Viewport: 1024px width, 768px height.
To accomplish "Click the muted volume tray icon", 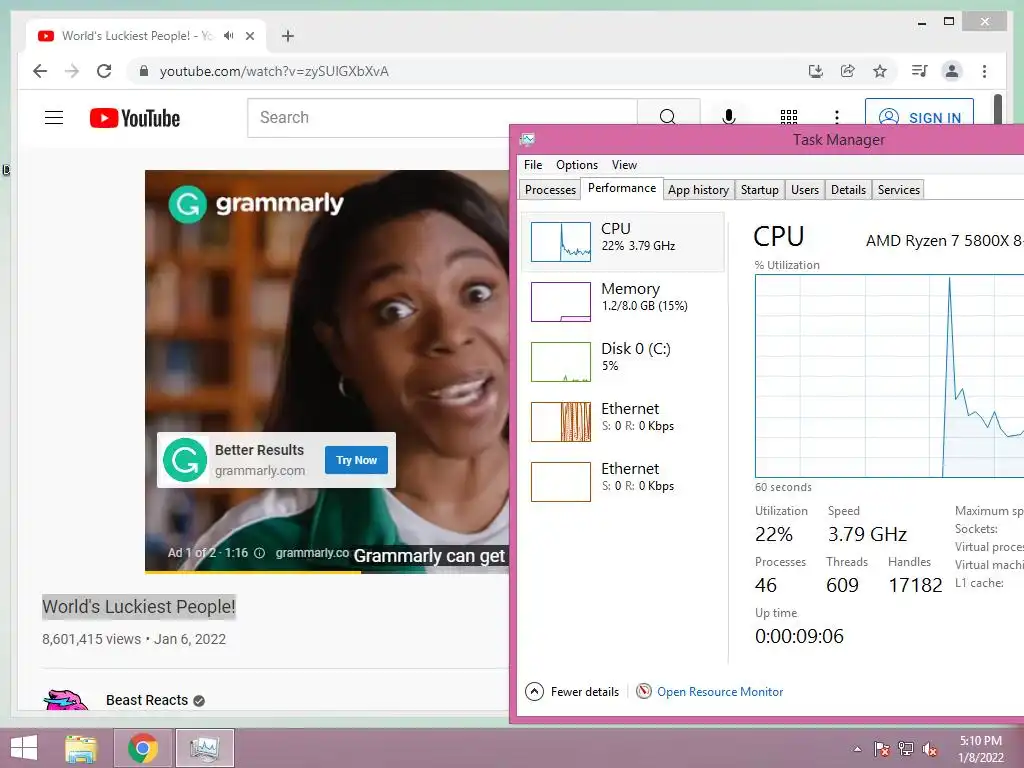I will (930, 749).
